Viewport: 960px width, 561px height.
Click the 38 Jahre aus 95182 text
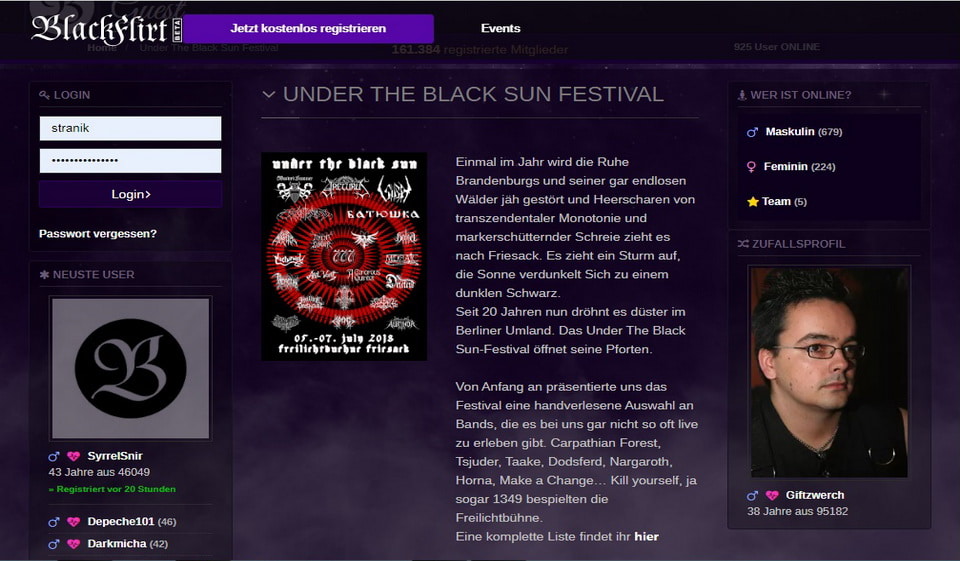point(798,511)
